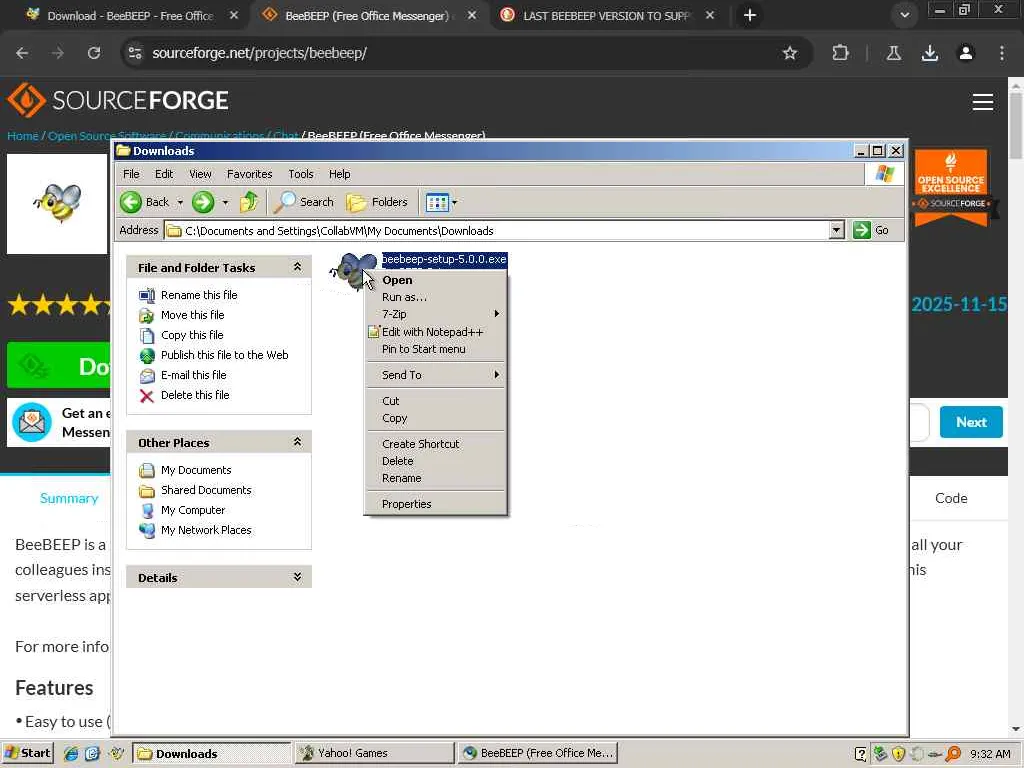Open the Favorites menu

tap(249, 174)
